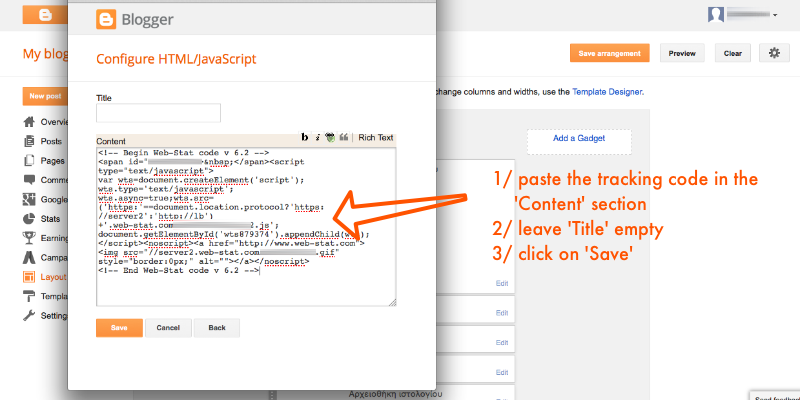
Task: Click the content box resize handle
Action: pyautogui.click(x=392, y=303)
